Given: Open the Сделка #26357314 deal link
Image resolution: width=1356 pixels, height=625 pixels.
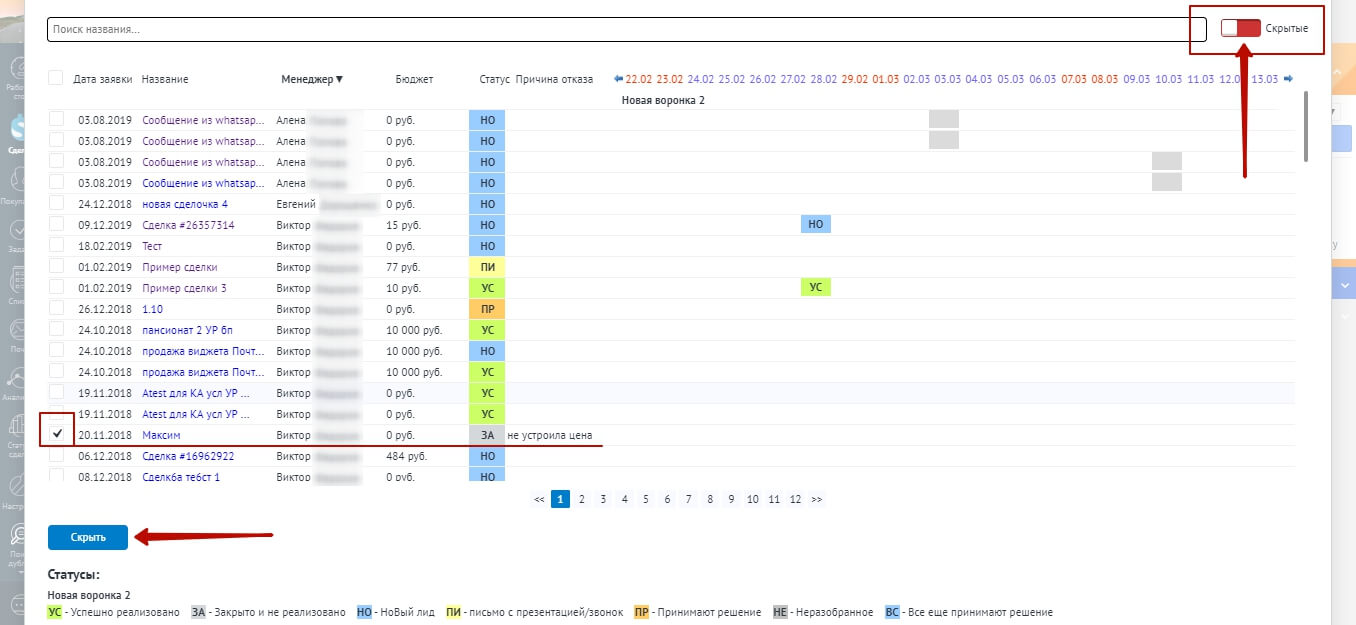Looking at the screenshot, I should point(188,225).
